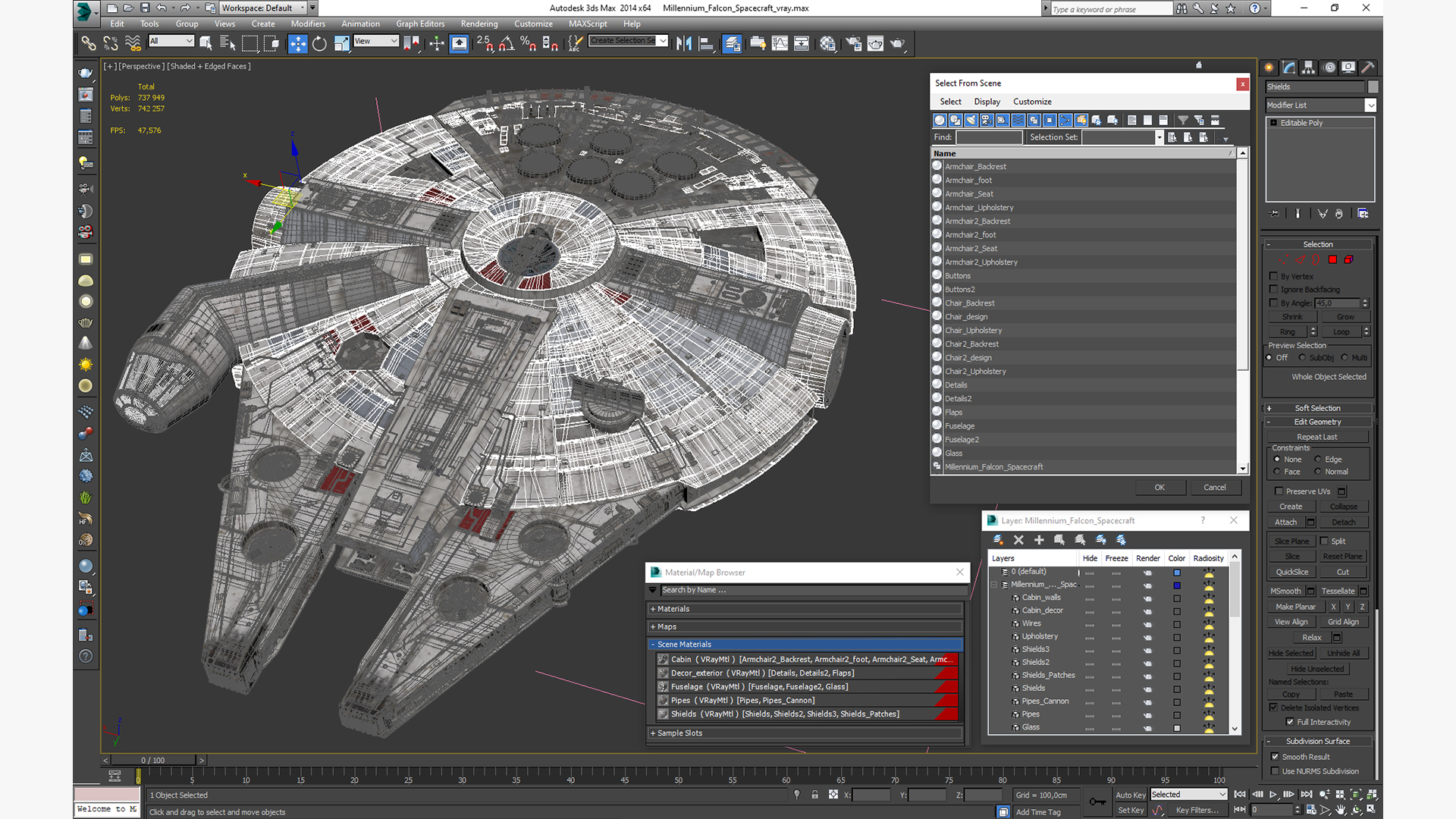Click the Play Animation button
The height and width of the screenshot is (819, 1456).
tap(1273, 795)
